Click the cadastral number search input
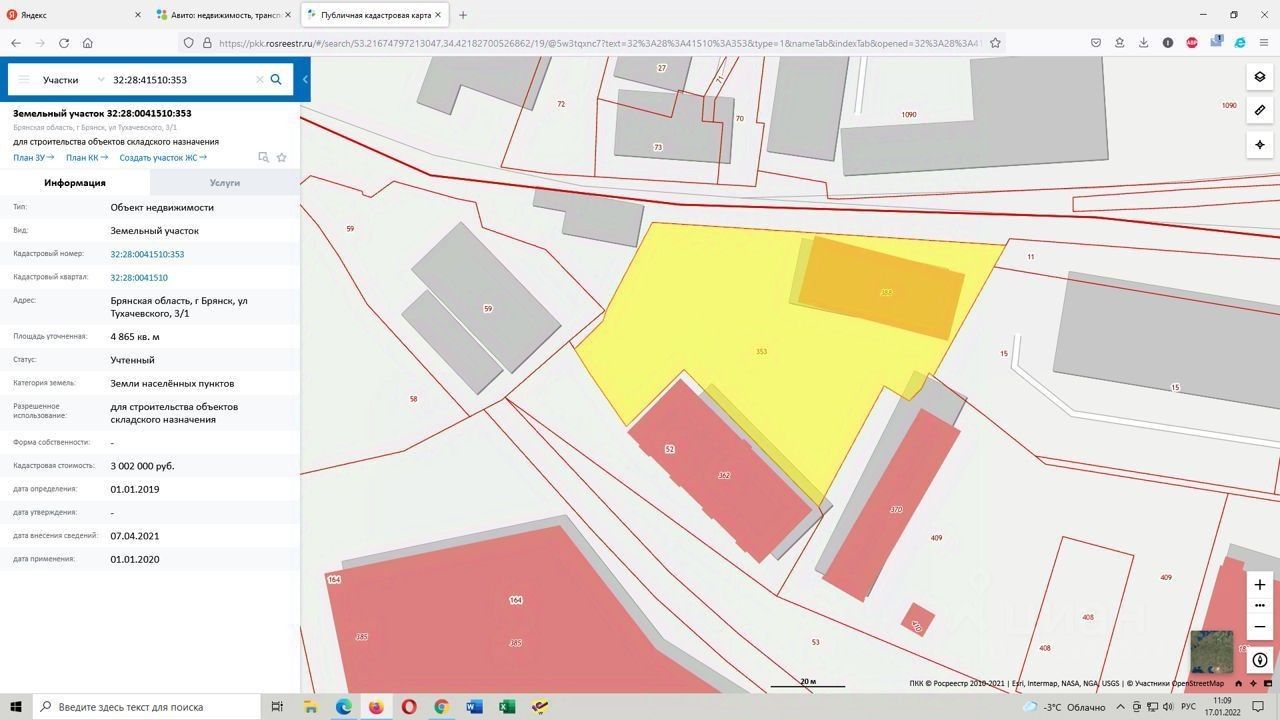The height and width of the screenshot is (720, 1280). 180,79
